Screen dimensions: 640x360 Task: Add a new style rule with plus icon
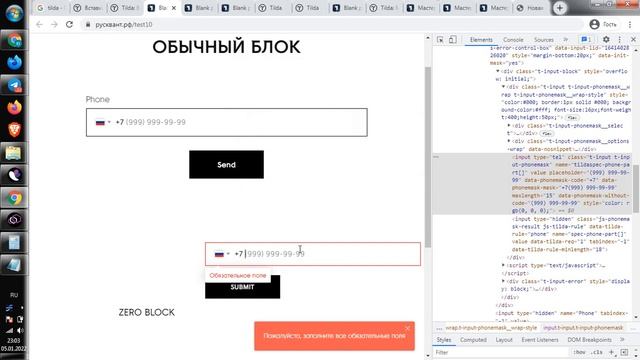[611, 352]
